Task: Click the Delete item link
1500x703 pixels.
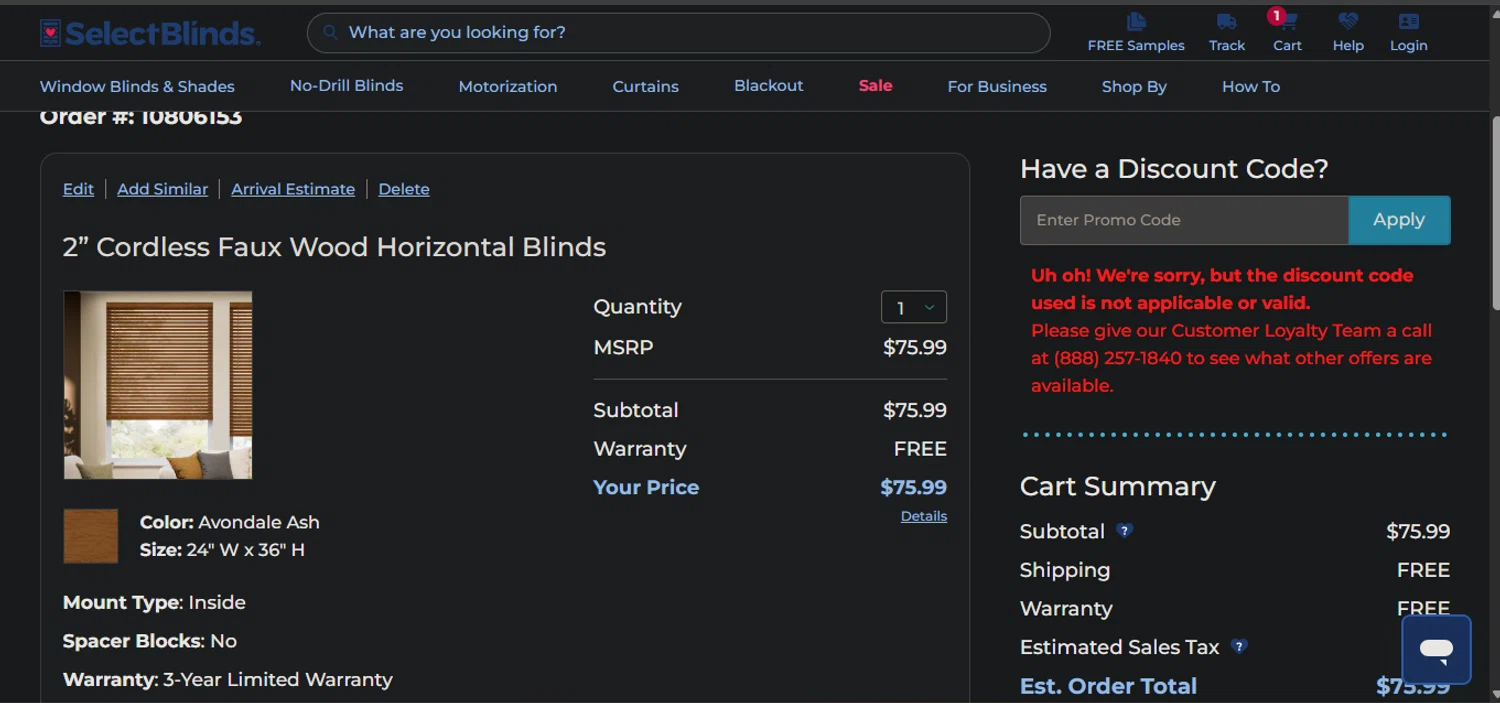Action: coord(404,189)
